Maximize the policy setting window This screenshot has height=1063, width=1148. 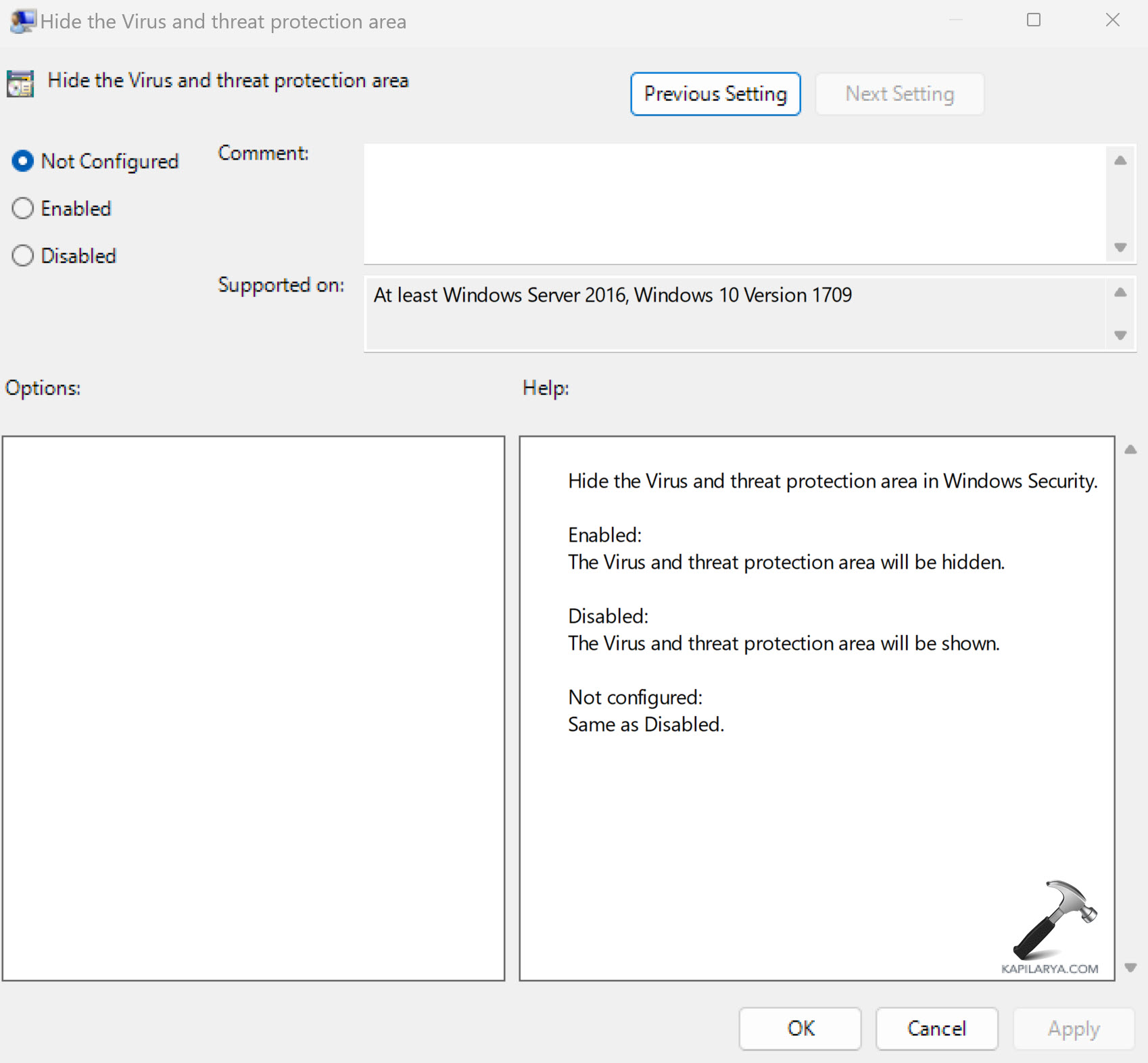pyautogui.click(x=1033, y=20)
